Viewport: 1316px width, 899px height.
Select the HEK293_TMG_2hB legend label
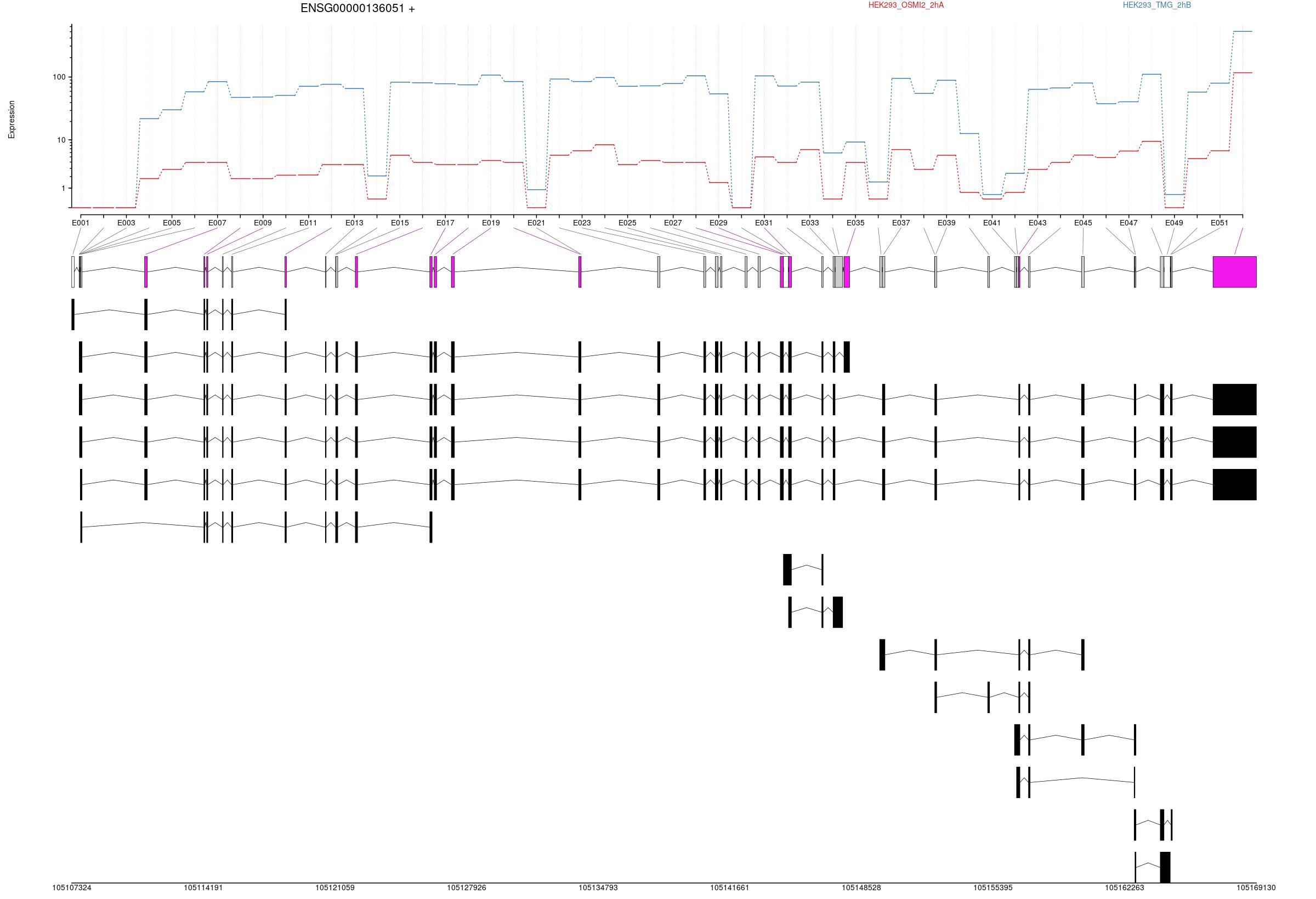pyautogui.click(x=1157, y=5)
